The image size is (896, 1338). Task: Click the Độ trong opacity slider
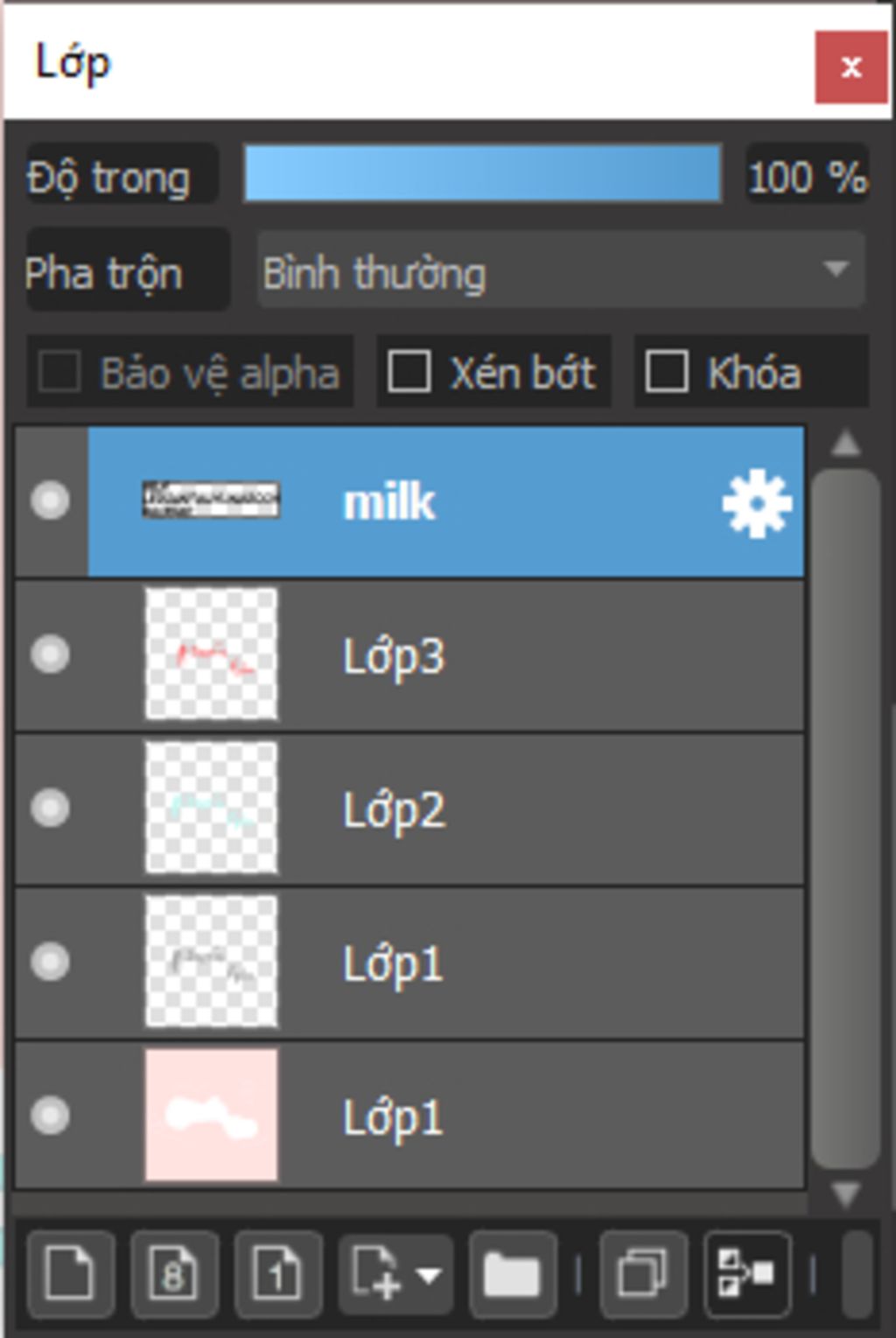tap(482, 174)
